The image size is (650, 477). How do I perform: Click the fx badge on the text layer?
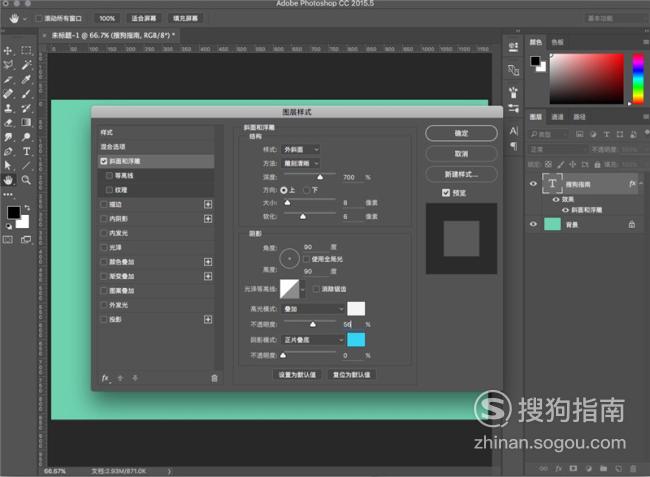coord(632,184)
